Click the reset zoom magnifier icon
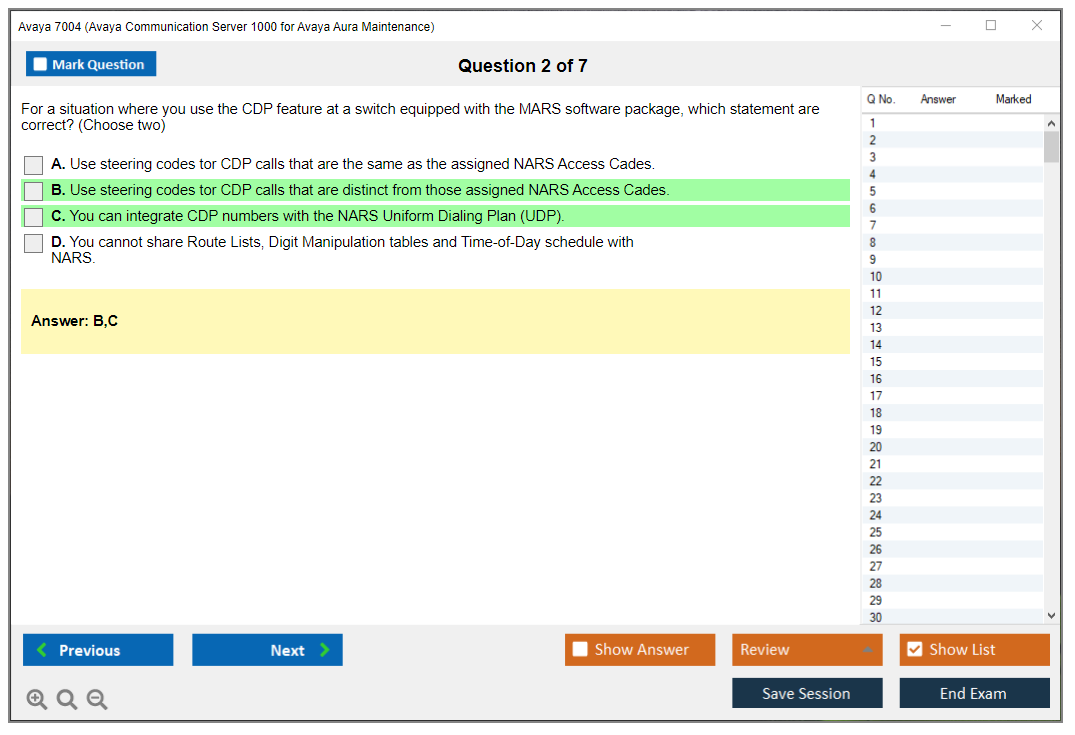Screen dimensions: 1075x735 pyautogui.click(x=67, y=700)
